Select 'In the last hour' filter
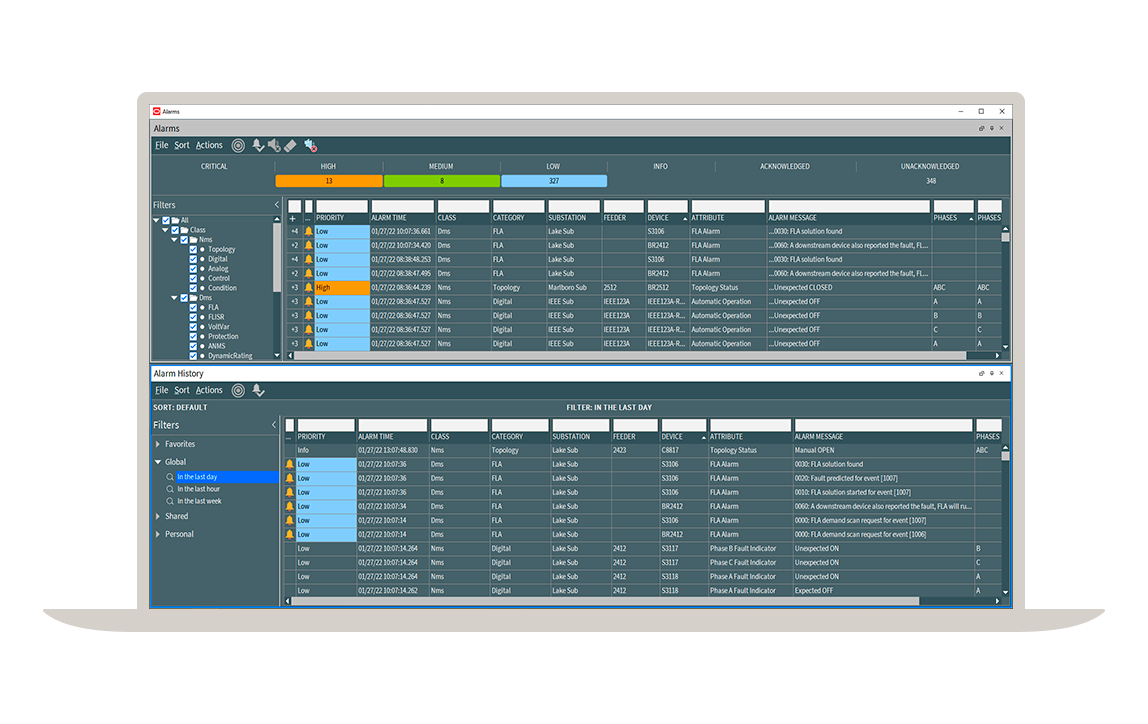Screen dimensions: 1148x724 [x=198, y=489]
